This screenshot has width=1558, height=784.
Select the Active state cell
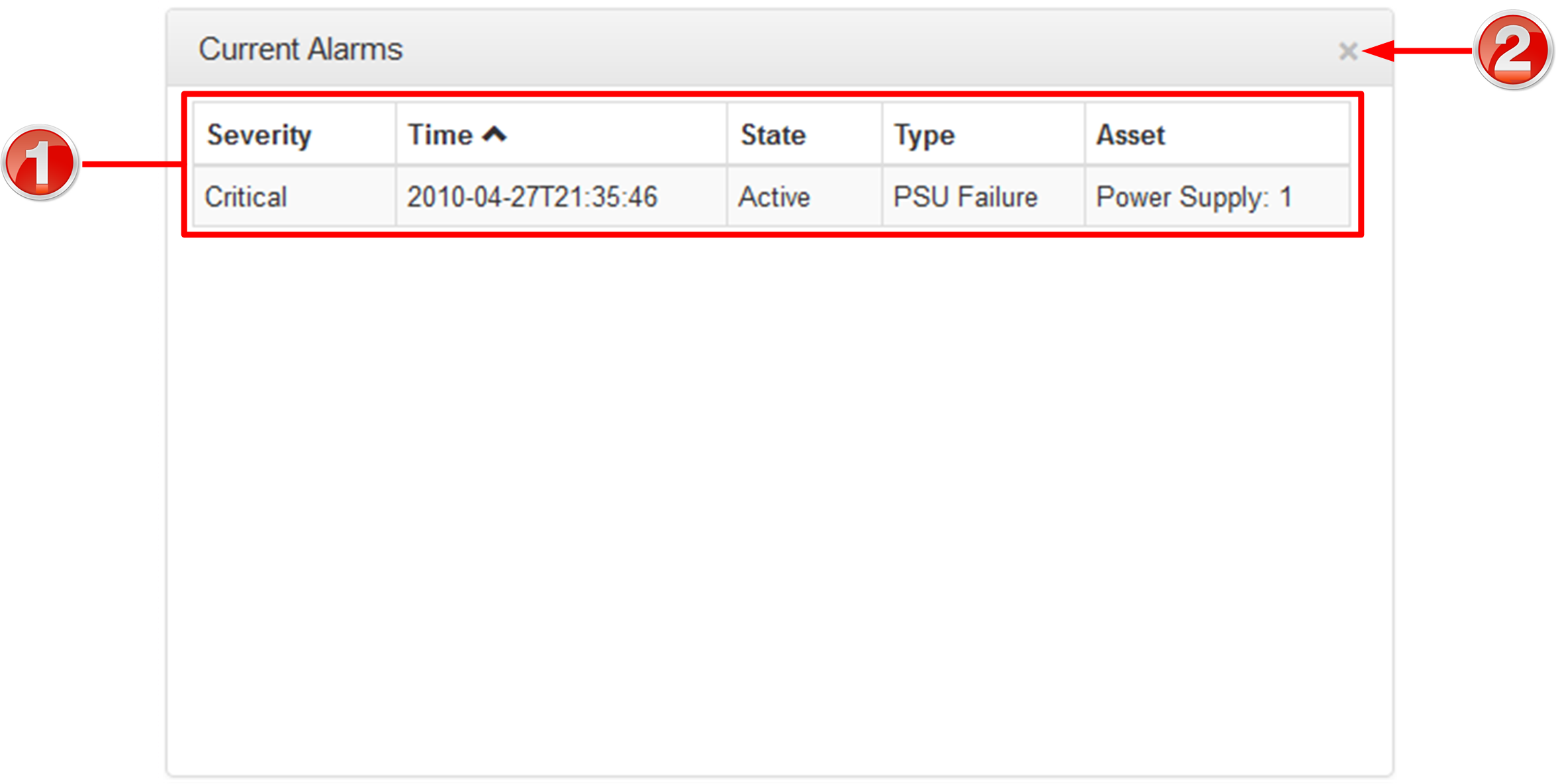coord(774,197)
